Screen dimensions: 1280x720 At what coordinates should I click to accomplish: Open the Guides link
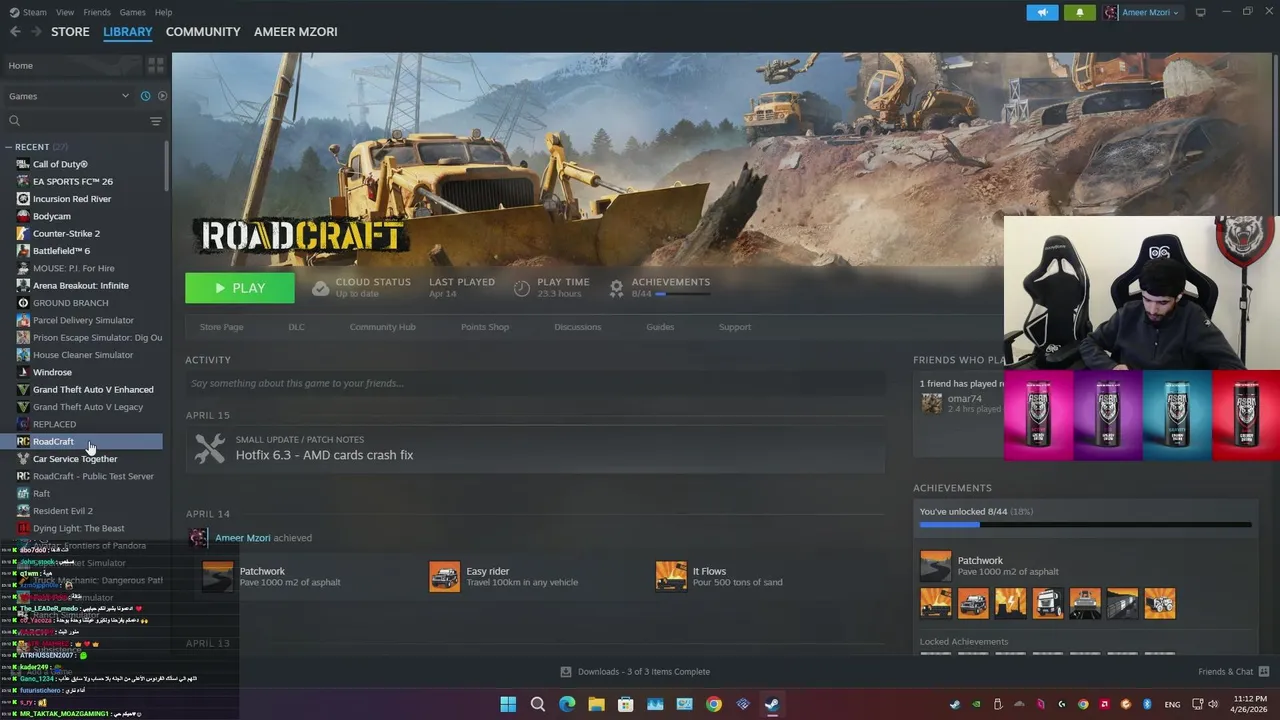pos(660,327)
